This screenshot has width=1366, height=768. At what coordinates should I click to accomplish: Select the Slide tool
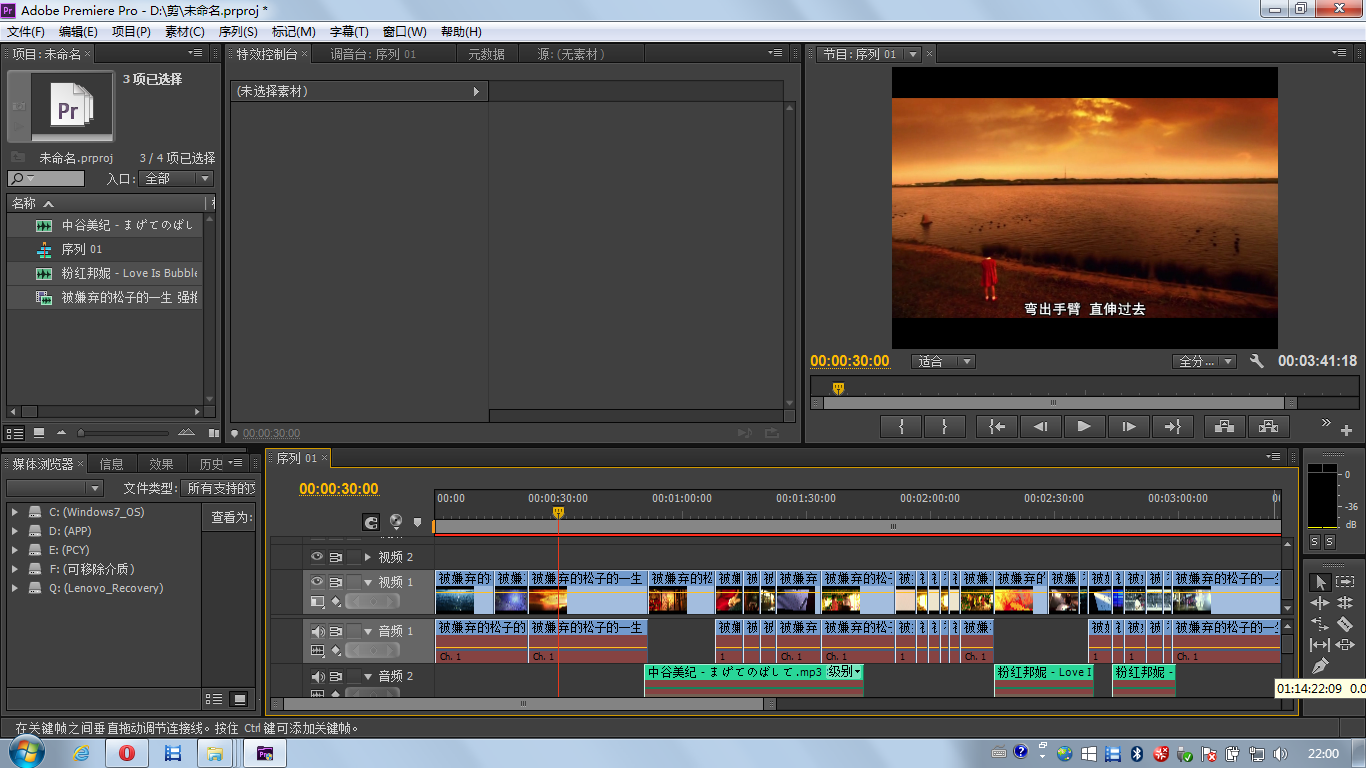coord(1345,645)
